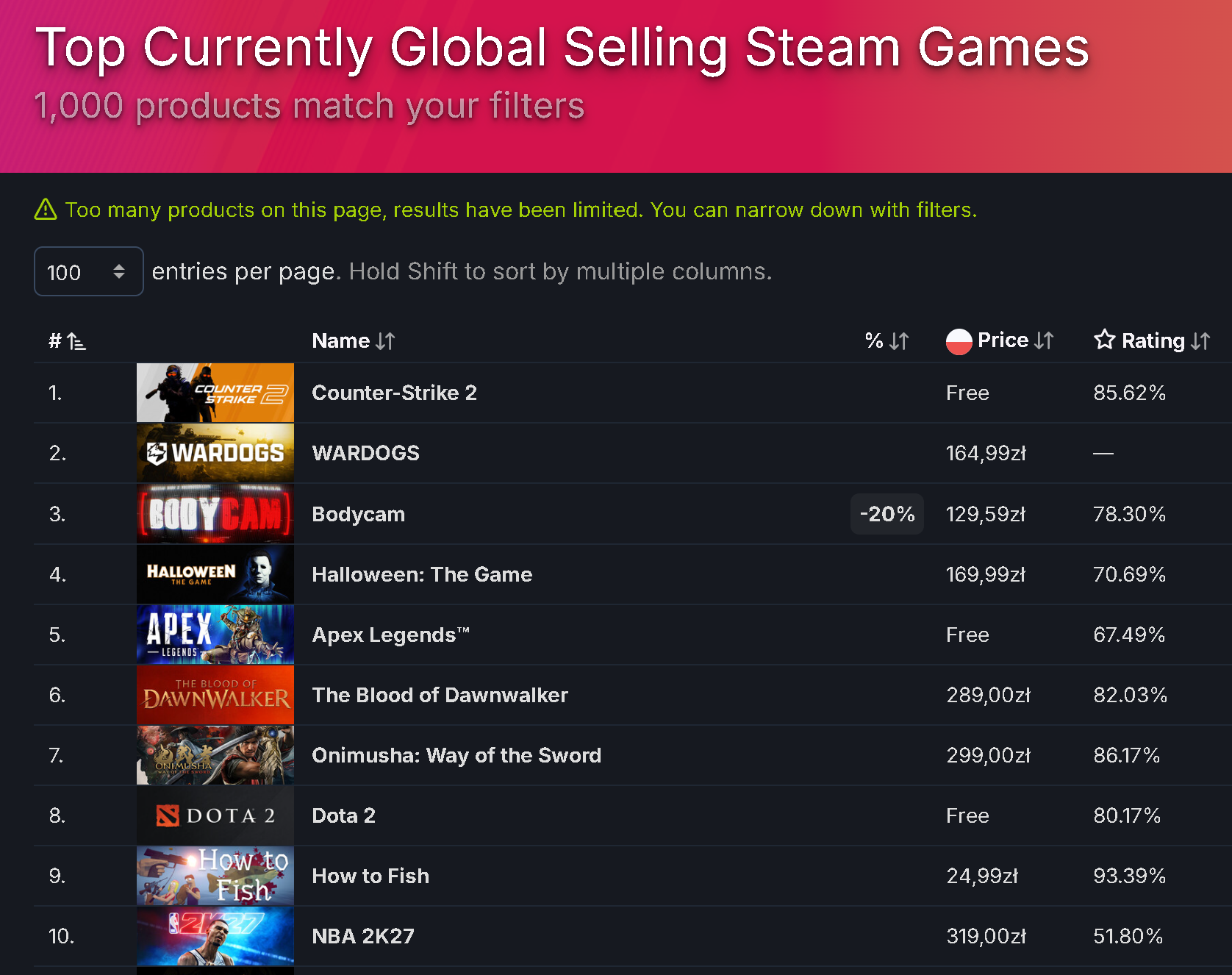Click the Poland flag price icon
The image size is (1232, 975).
pyautogui.click(x=959, y=341)
